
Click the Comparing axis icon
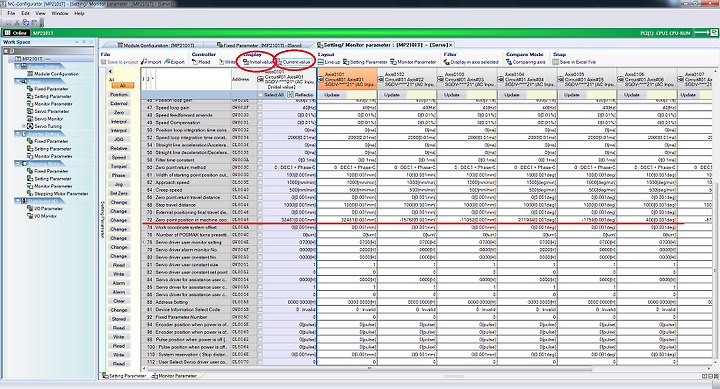[x=509, y=62]
